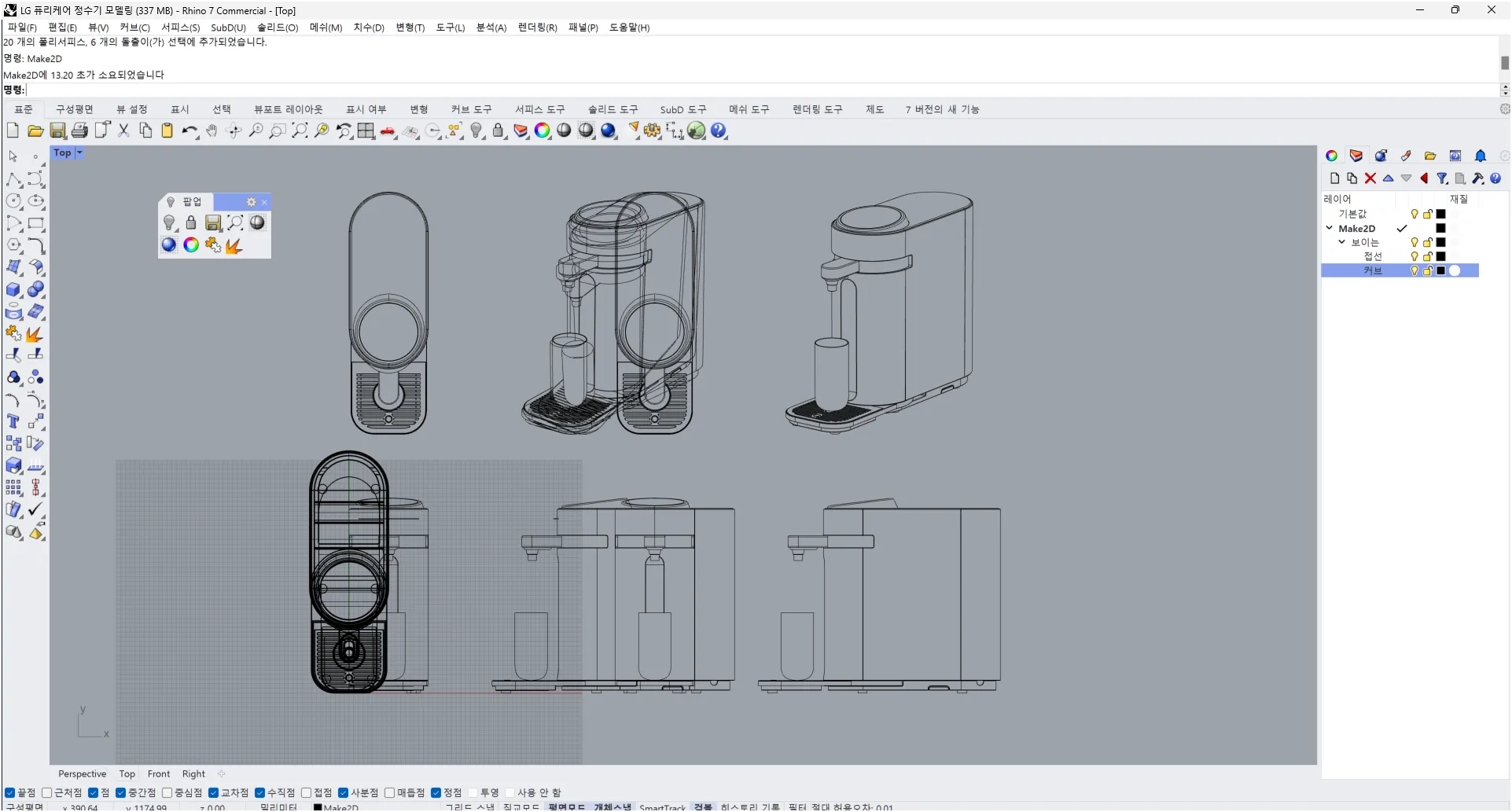Click the Cut scissors icon
Viewport: 1512px width, 812px height.
tap(123, 131)
